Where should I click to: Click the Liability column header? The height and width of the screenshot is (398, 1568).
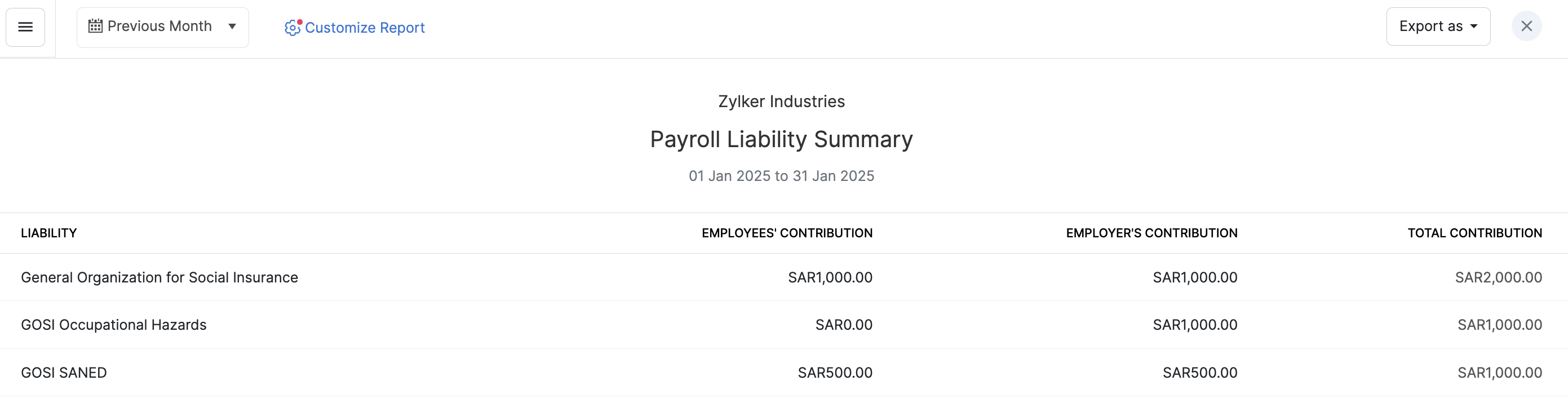tap(48, 233)
